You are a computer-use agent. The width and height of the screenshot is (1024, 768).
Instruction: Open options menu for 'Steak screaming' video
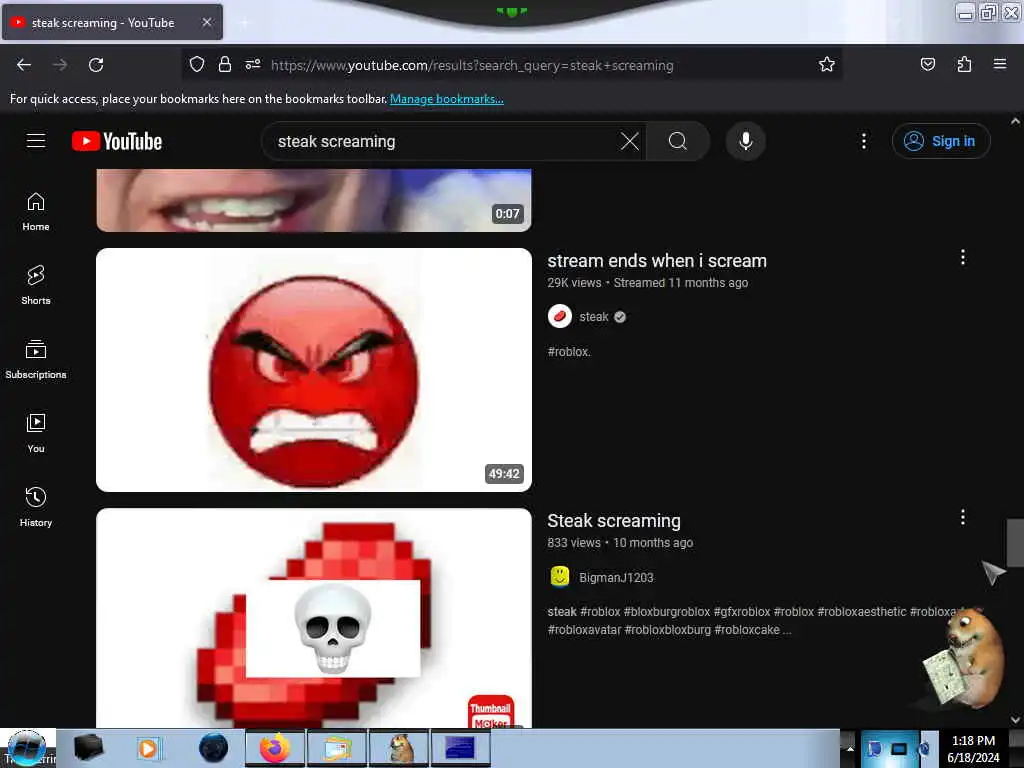tap(963, 517)
